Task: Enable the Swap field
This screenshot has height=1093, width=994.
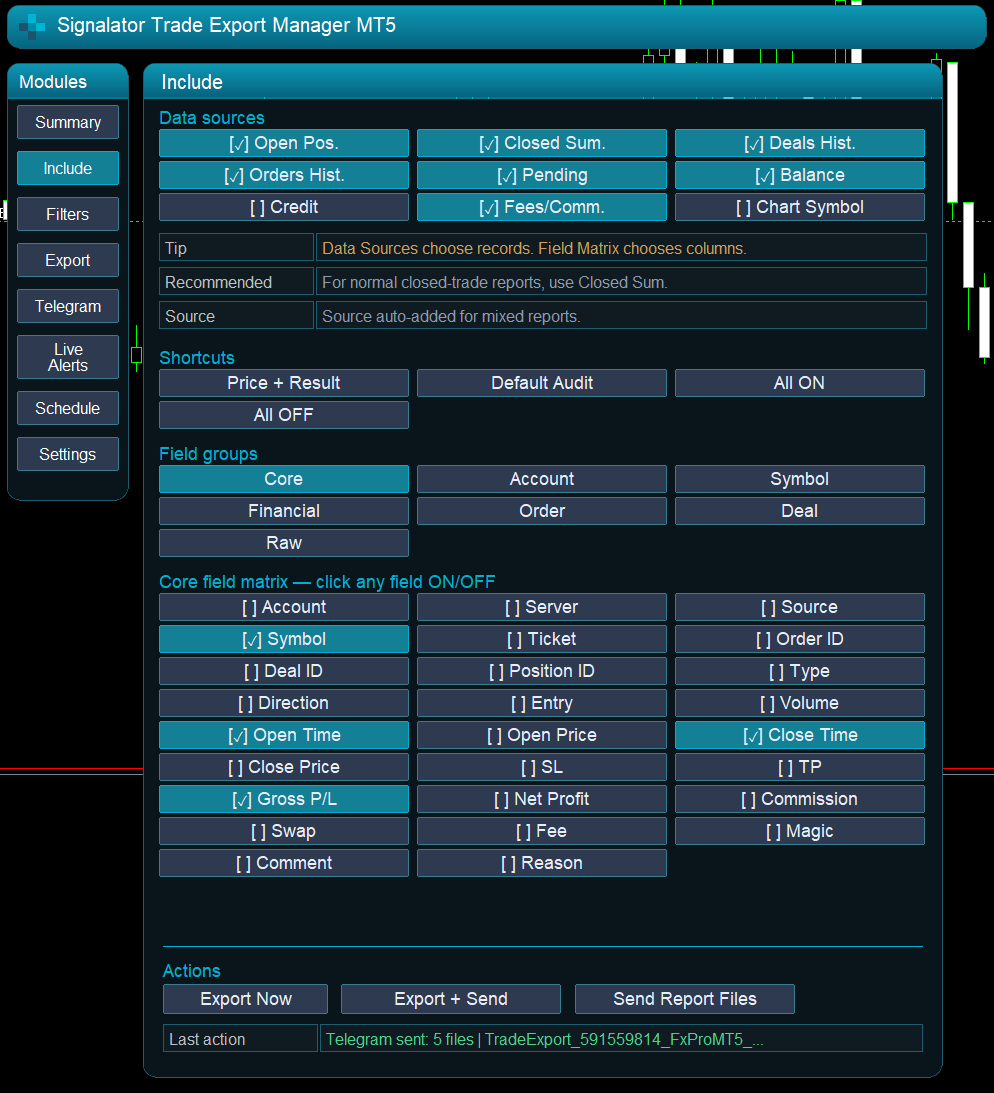Action: click(284, 832)
